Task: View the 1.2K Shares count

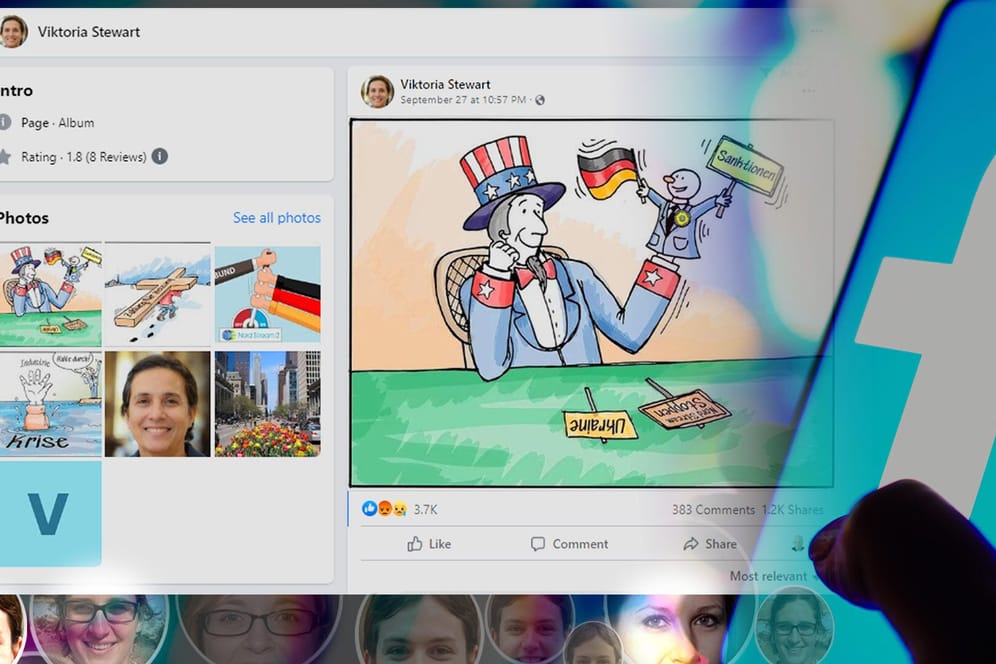Action: [792, 510]
